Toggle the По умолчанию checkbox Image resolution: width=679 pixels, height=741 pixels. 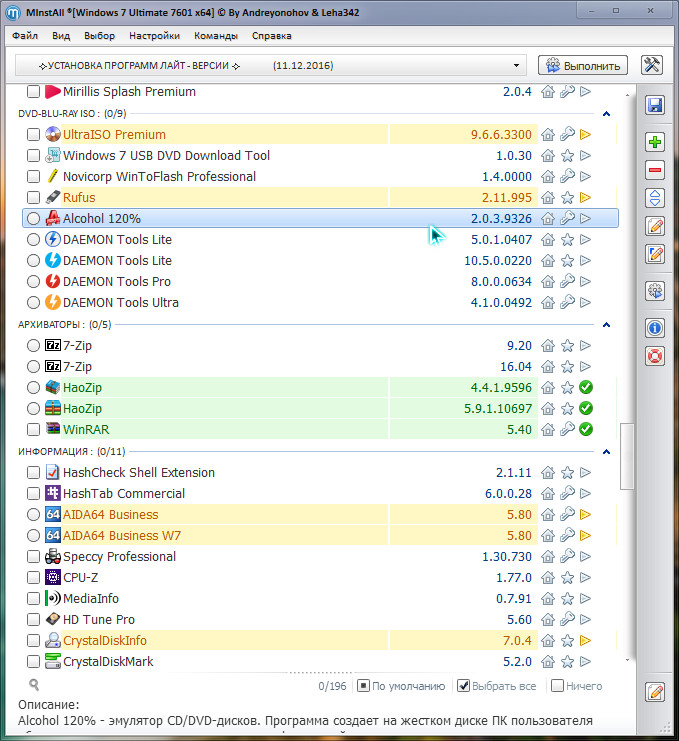pyautogui.click(x=363, y=686)
